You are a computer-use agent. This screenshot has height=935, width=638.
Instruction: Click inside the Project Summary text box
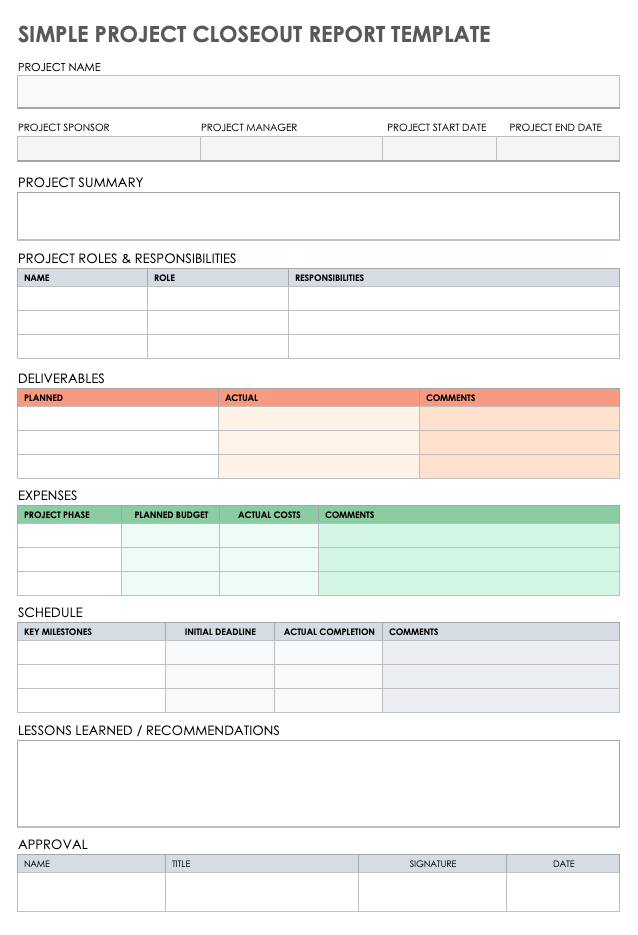318,216
